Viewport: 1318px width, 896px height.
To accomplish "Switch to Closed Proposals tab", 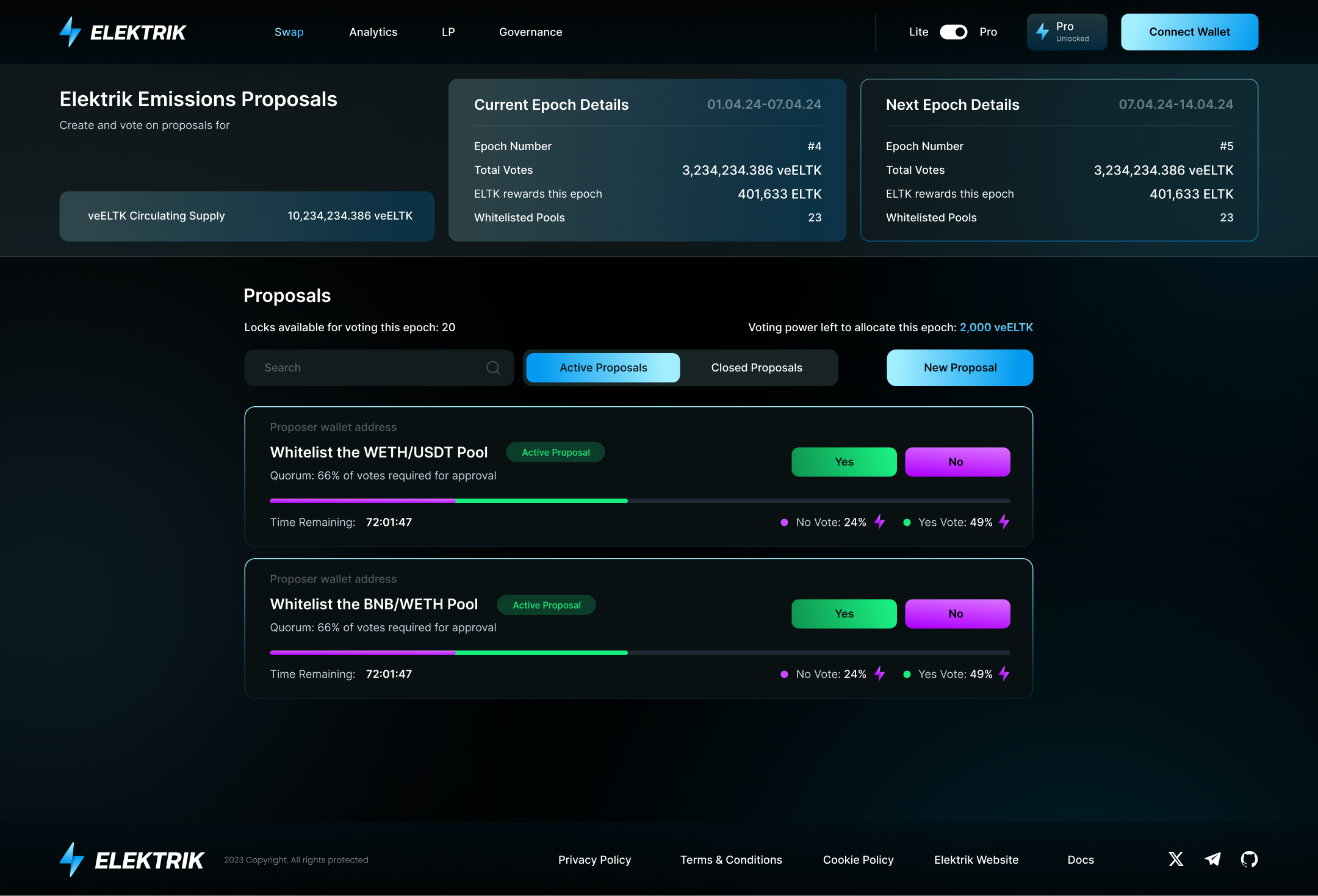I will tap(757, 368).
